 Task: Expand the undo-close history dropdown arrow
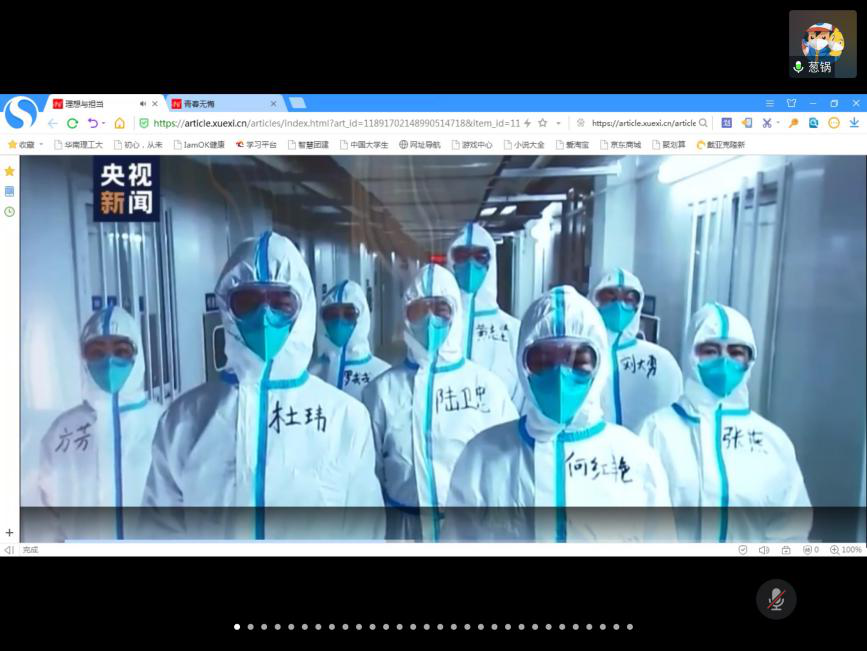click(x=103, y=123)
